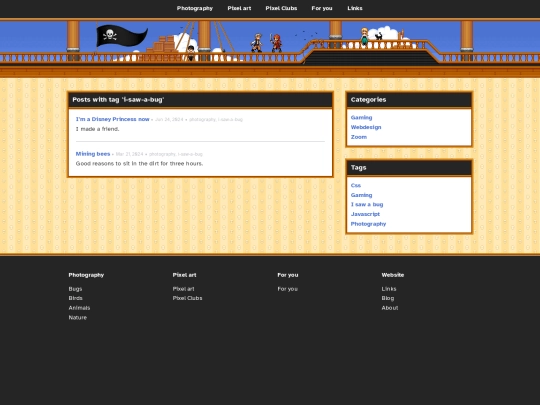Viewport: 540px width, 405px height.
Task: Filter posts by Gaming in Tags box
Action: click(361, 195)
